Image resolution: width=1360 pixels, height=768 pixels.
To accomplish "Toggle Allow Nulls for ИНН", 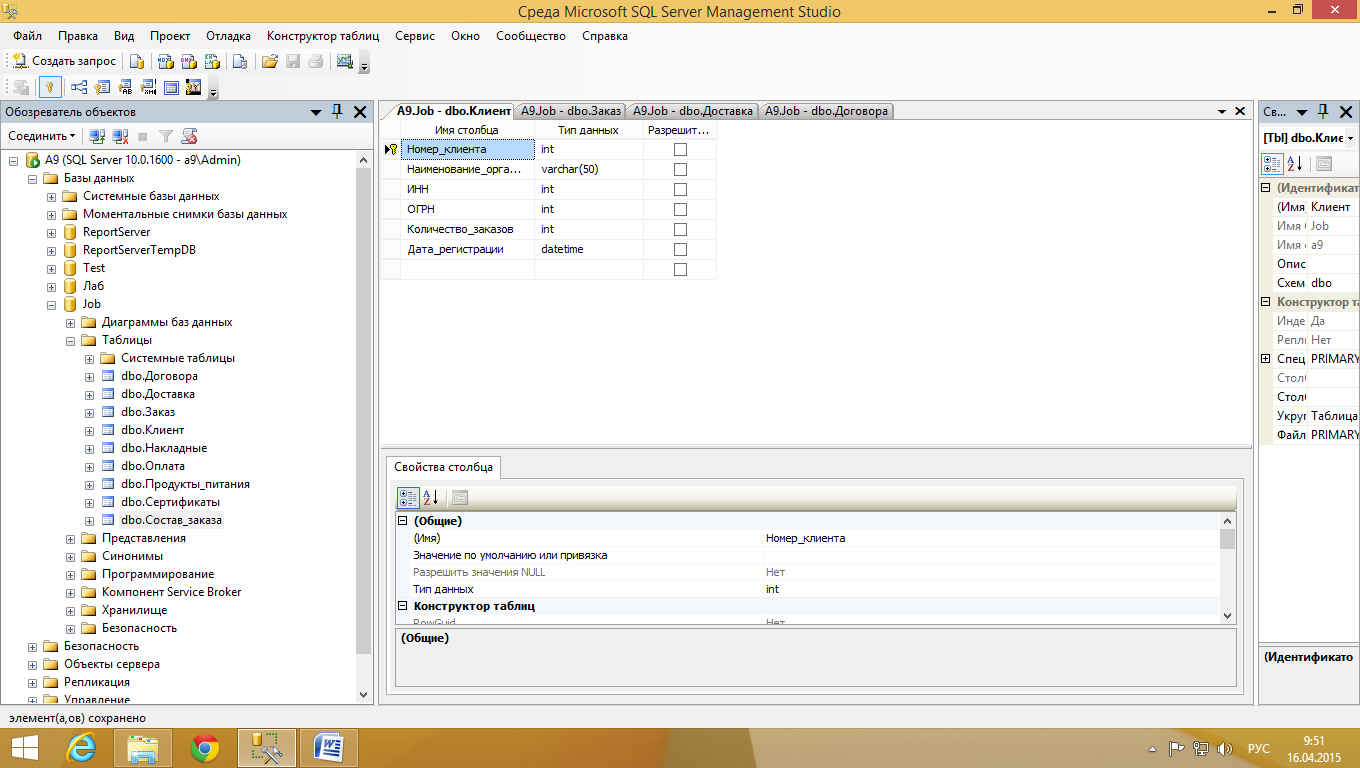I will point(680,189).
